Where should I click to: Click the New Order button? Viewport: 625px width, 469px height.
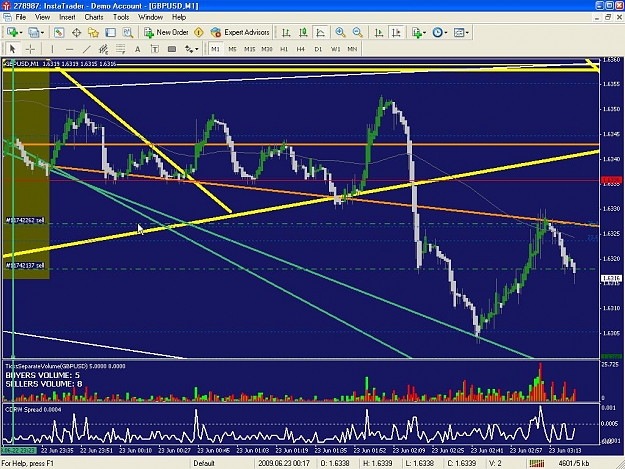tap(166, 33)
